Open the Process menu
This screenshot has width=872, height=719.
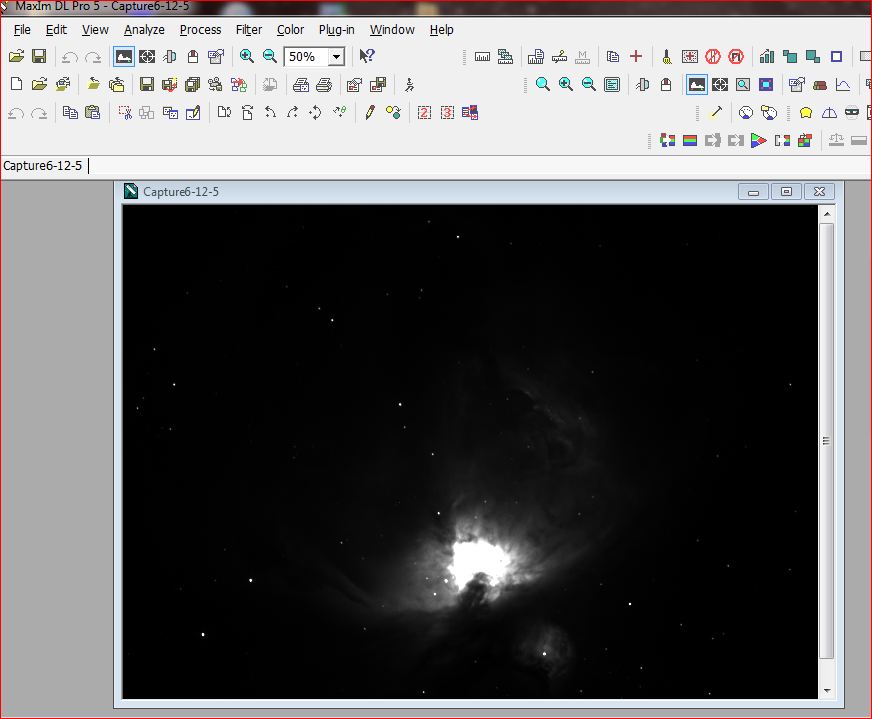pos(200,30)
